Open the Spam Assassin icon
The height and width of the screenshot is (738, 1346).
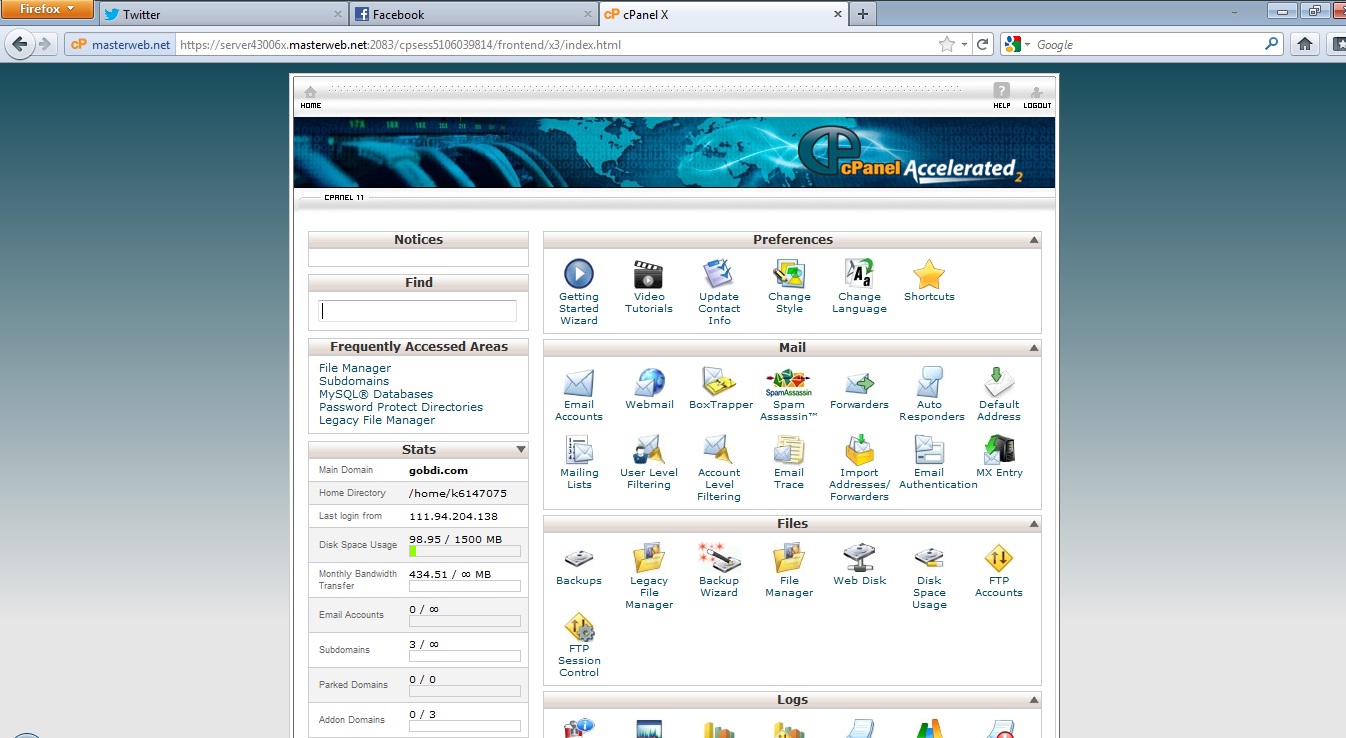click(x=789, y=383)
